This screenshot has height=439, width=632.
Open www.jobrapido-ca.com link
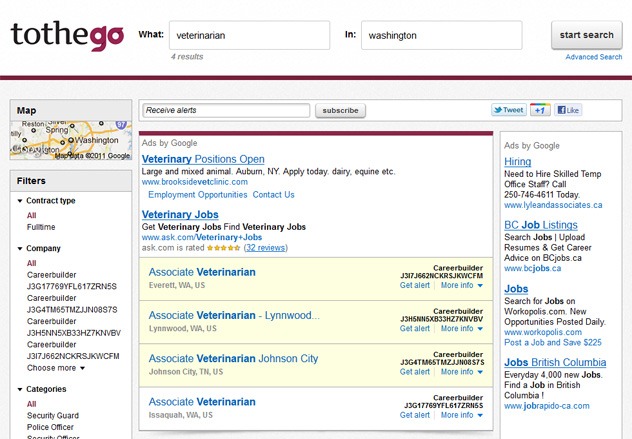pos(547,406)
